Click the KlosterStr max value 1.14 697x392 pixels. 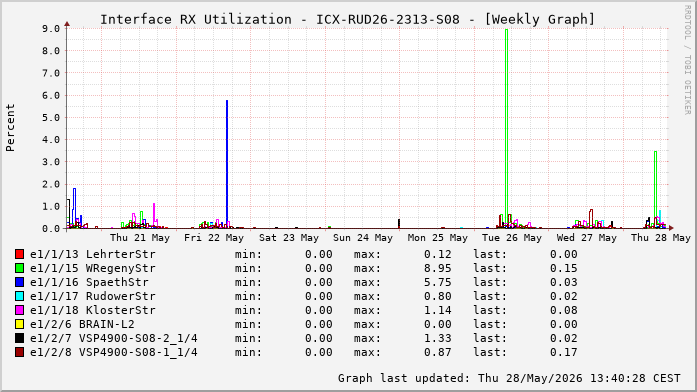[x=437, y=310]
